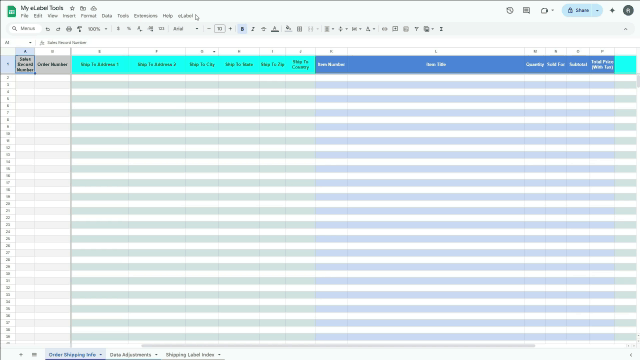Toggle bold formatting
Screen dimensions: 640x360
(x=242, y=29)
